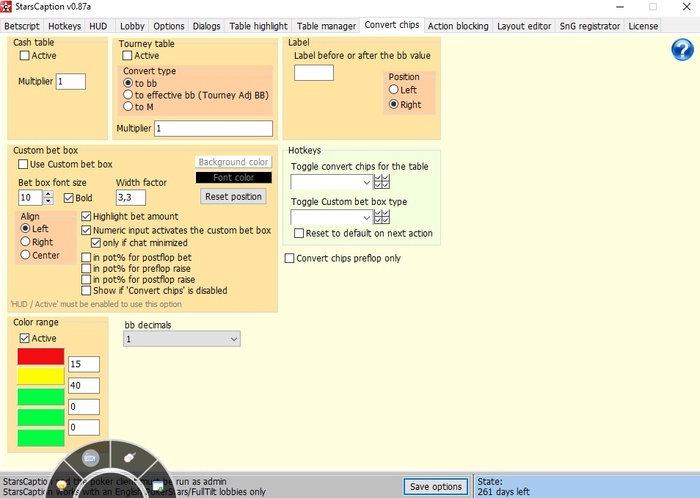The image size is (700, 498).
Task: Select Center bet box alignment
Action: click(x=25, y=255)
